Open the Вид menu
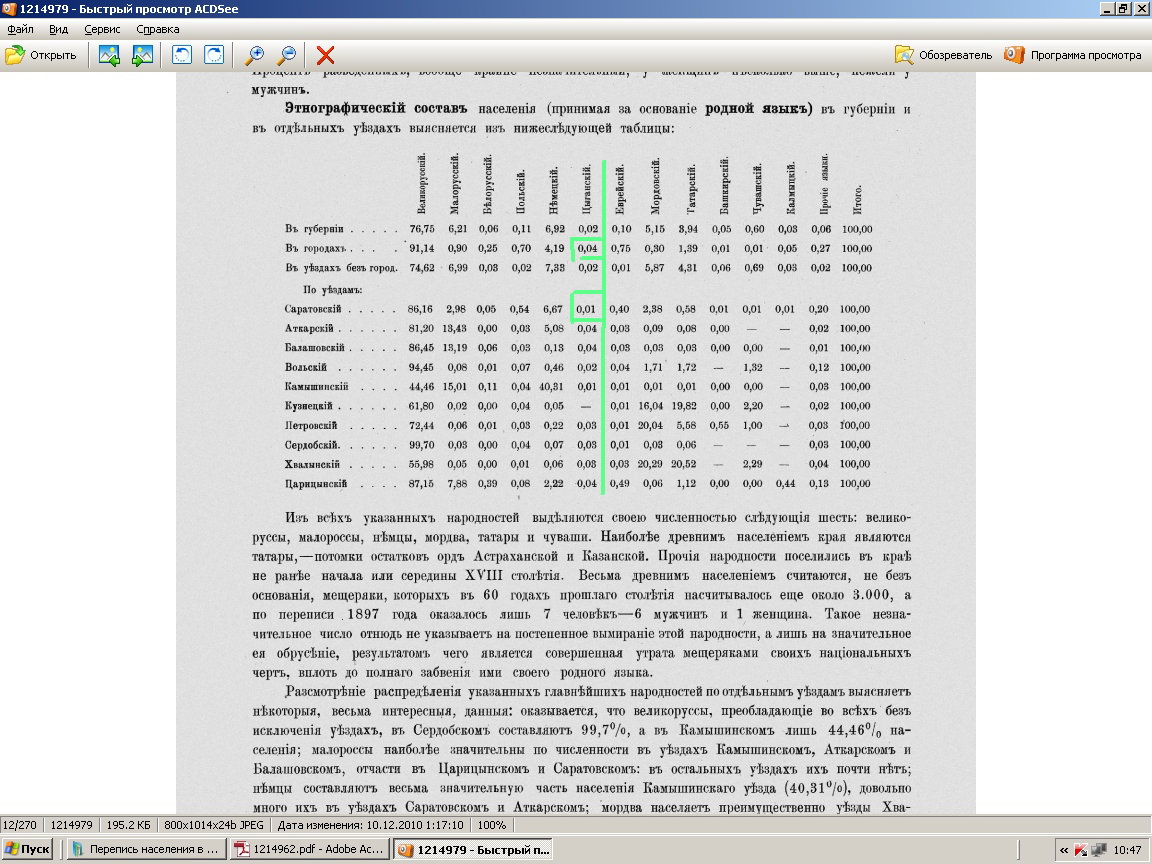 tap(59, 29)
